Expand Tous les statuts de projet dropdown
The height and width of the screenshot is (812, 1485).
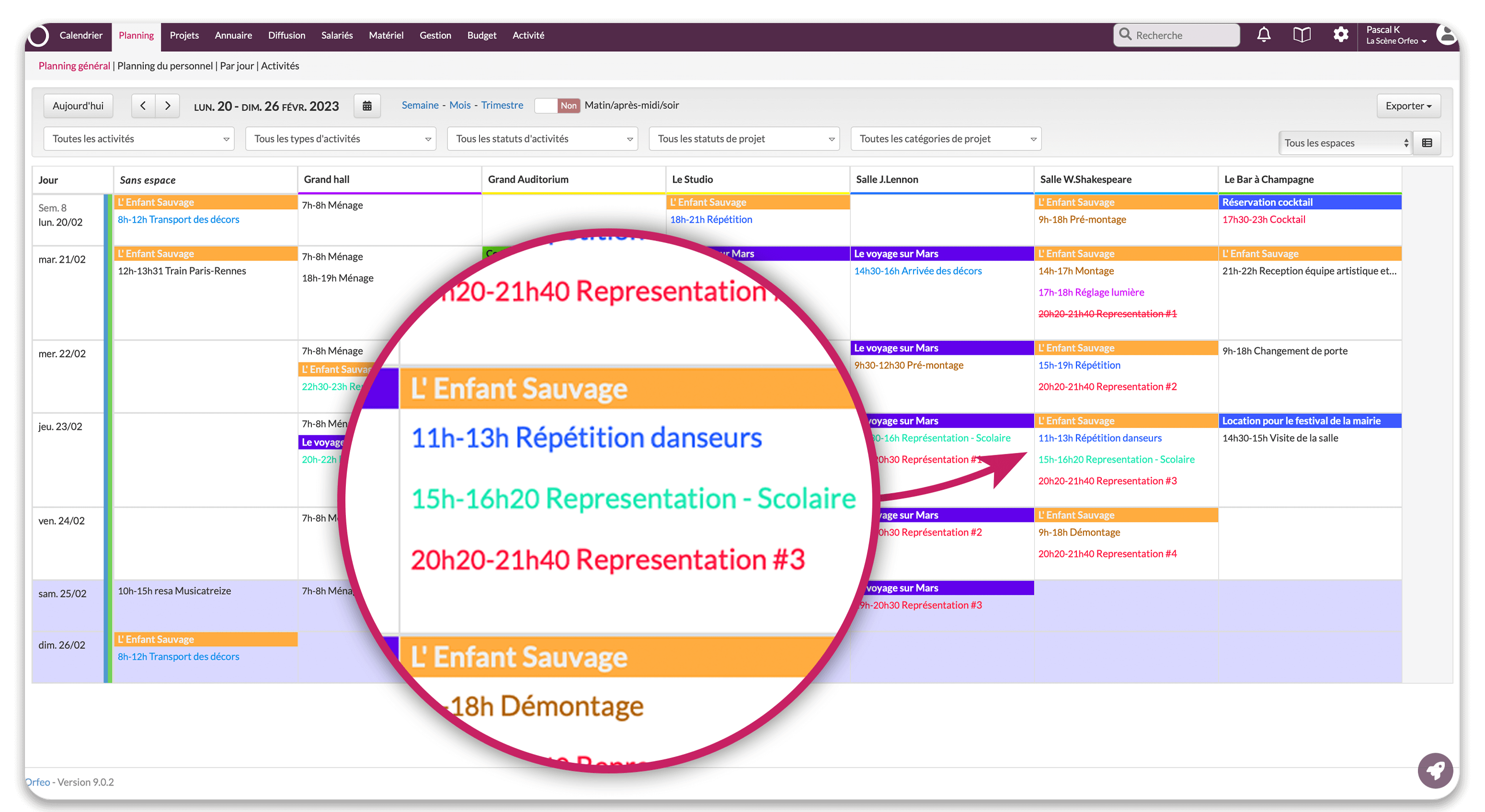(744, 139)
